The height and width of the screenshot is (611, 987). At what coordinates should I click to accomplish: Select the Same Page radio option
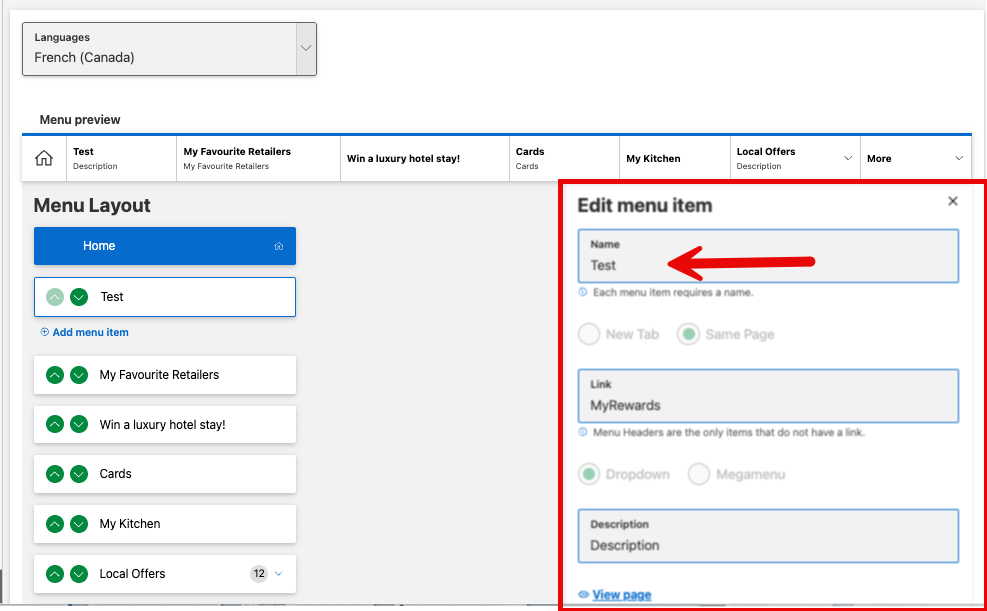click(x=689, y=334)
